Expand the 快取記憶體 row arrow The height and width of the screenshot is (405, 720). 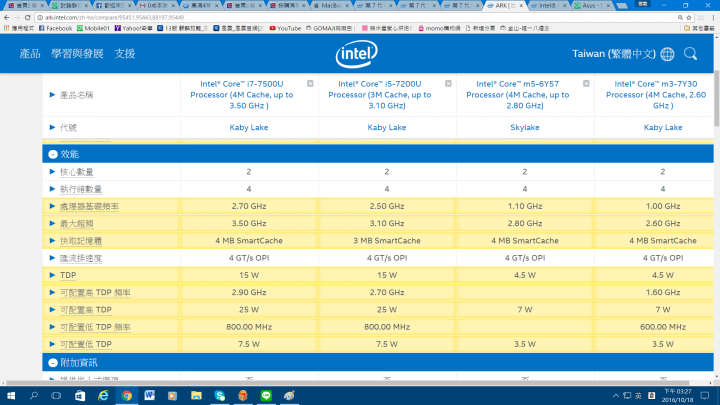pyautogui.click(x=52, y=241)
